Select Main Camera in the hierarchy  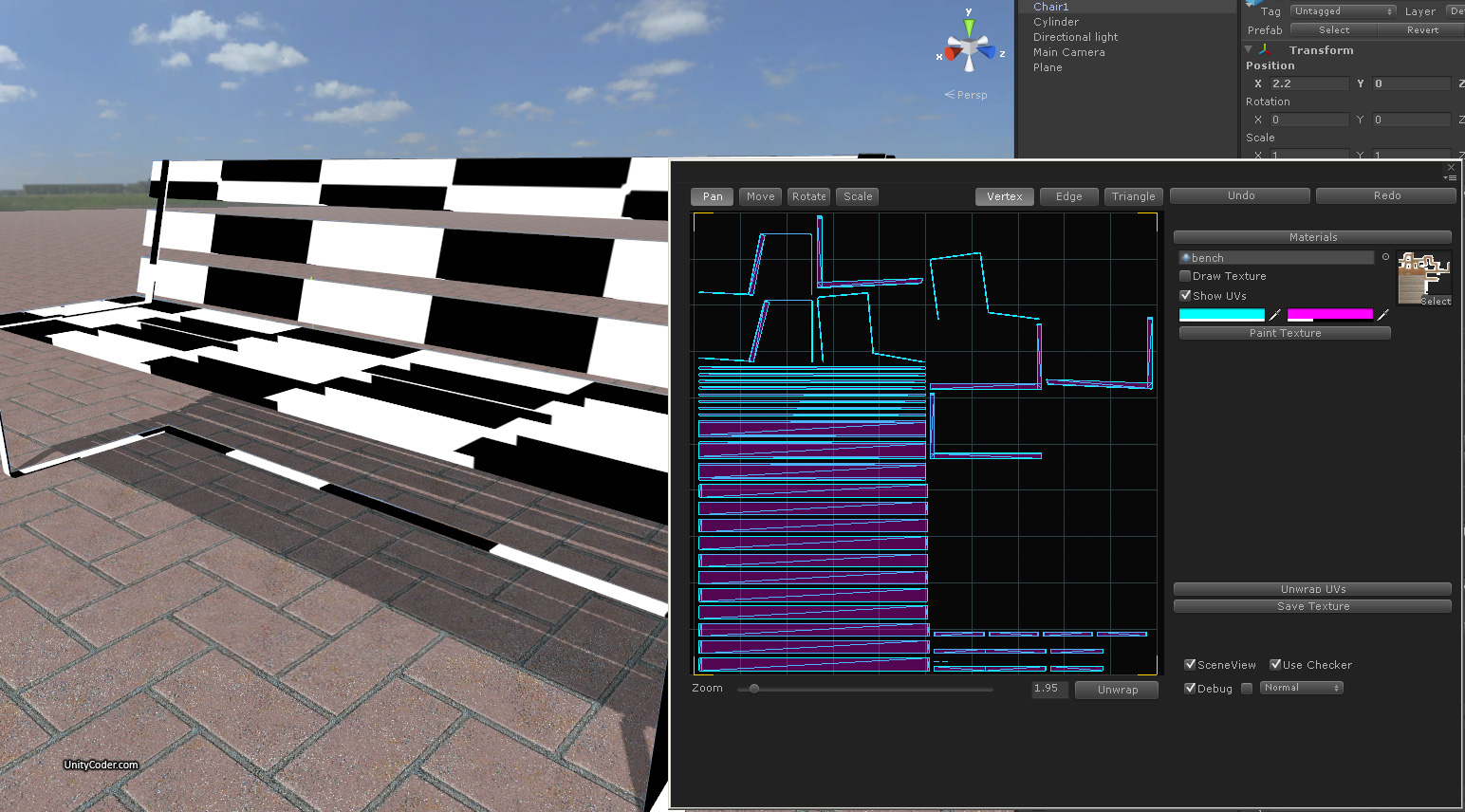coord(1069,52)
